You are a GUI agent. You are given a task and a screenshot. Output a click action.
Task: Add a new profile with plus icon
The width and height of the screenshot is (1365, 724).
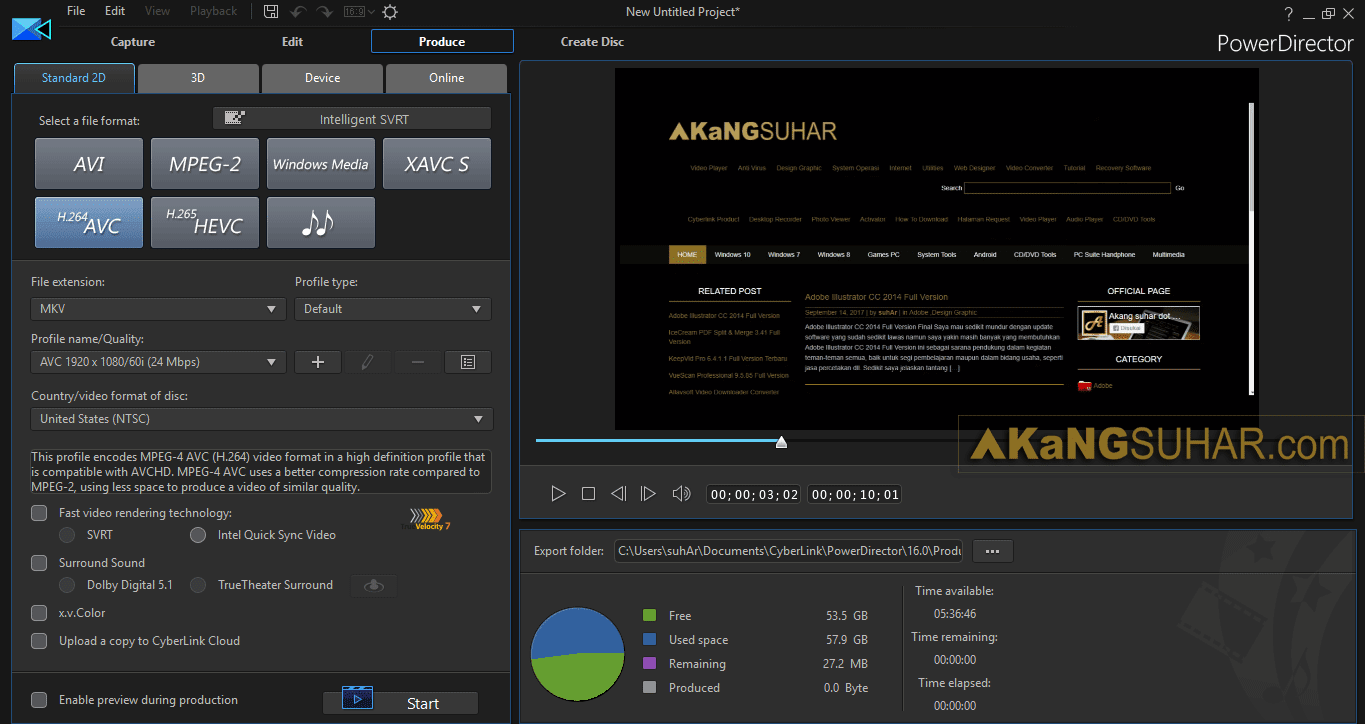[318, 362]
